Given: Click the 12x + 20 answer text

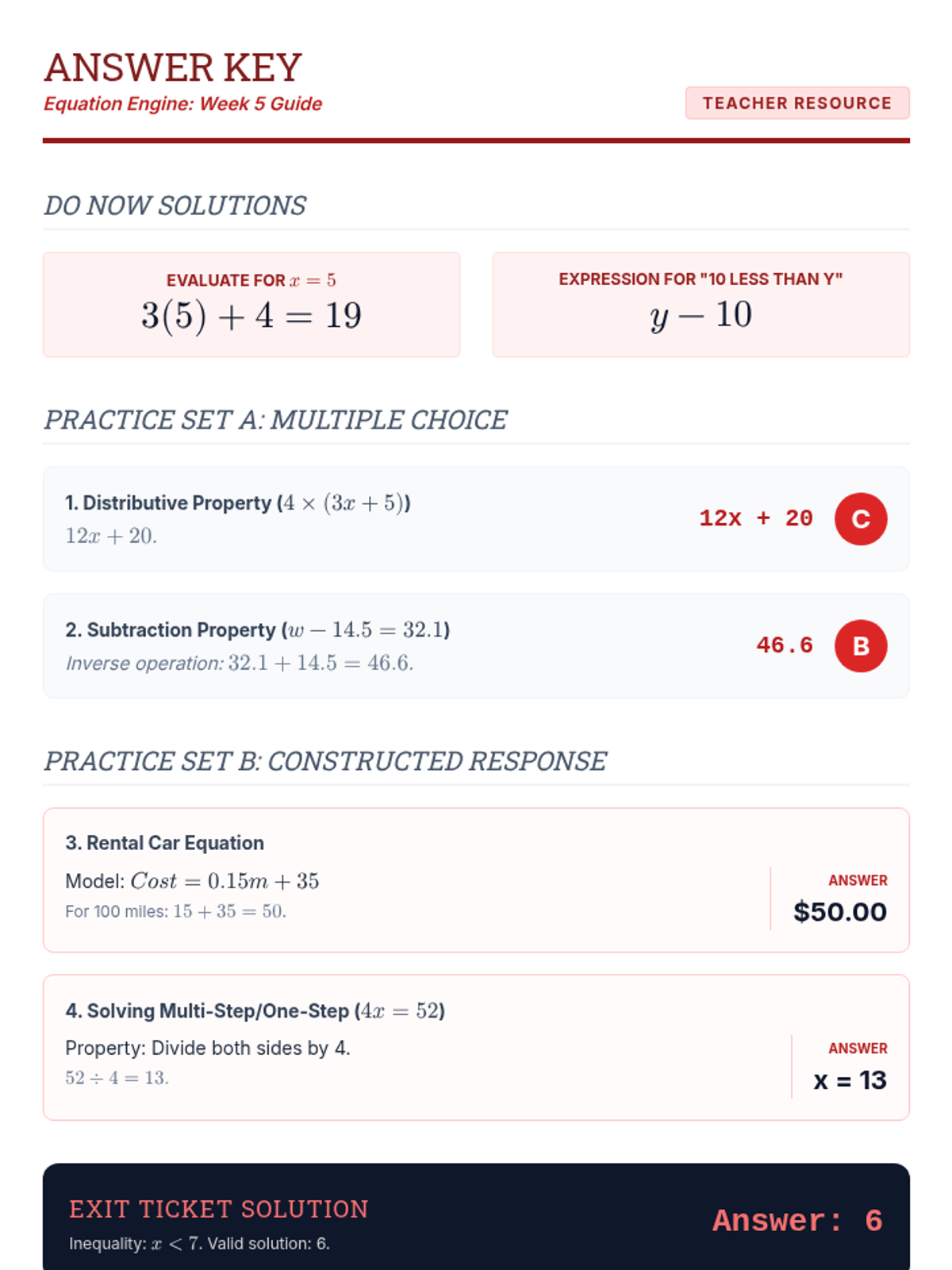Looking at the screenshot, I should (756, 518).
